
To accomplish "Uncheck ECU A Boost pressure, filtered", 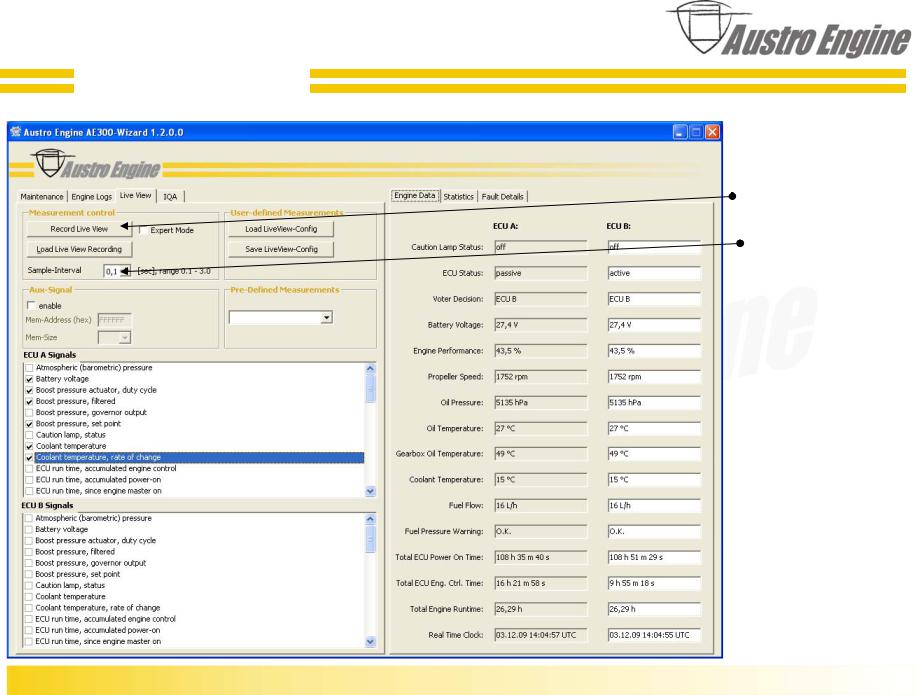I will point(29,401).
